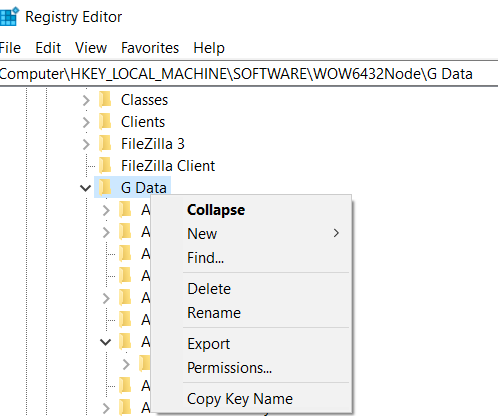The image size is (498, 416).
Task: Click the G Data folder icon
Action: (x=105, y=188)
